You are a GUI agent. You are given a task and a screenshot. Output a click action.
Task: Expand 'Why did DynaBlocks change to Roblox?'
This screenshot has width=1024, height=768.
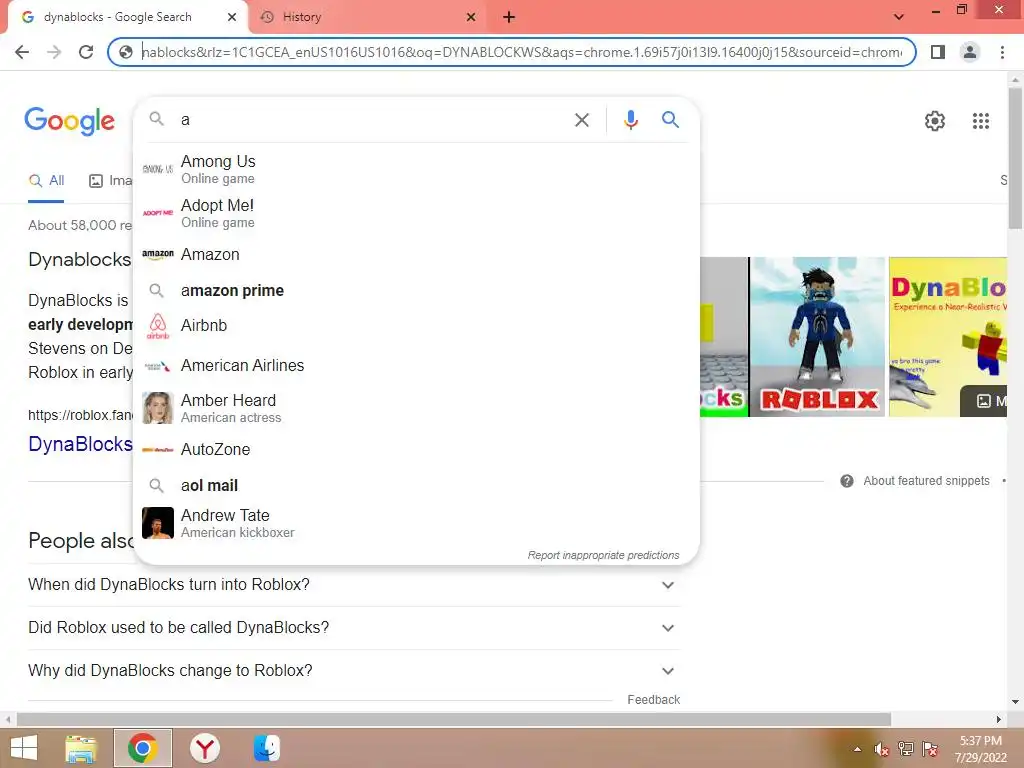(x=354, y=671)
